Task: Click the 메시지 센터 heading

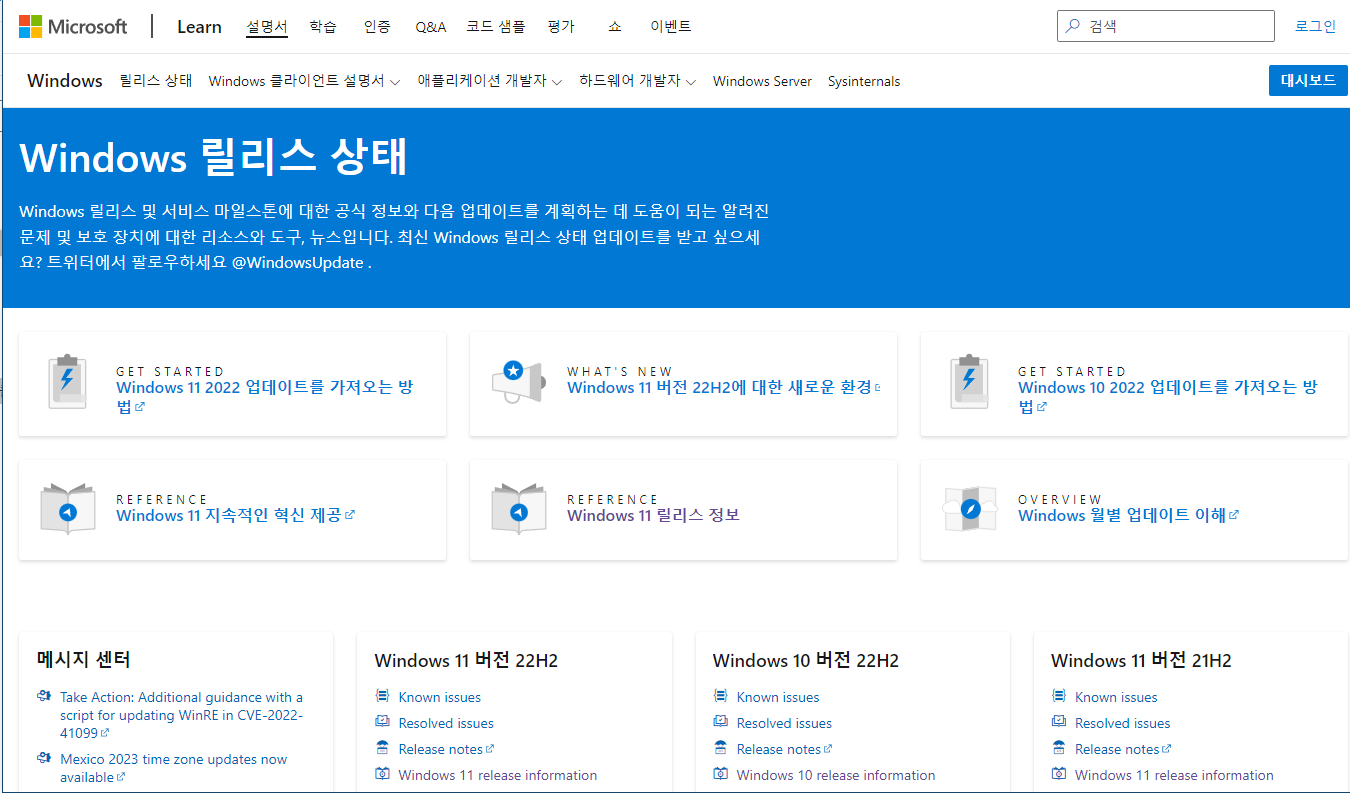Action: pos(84,659)
